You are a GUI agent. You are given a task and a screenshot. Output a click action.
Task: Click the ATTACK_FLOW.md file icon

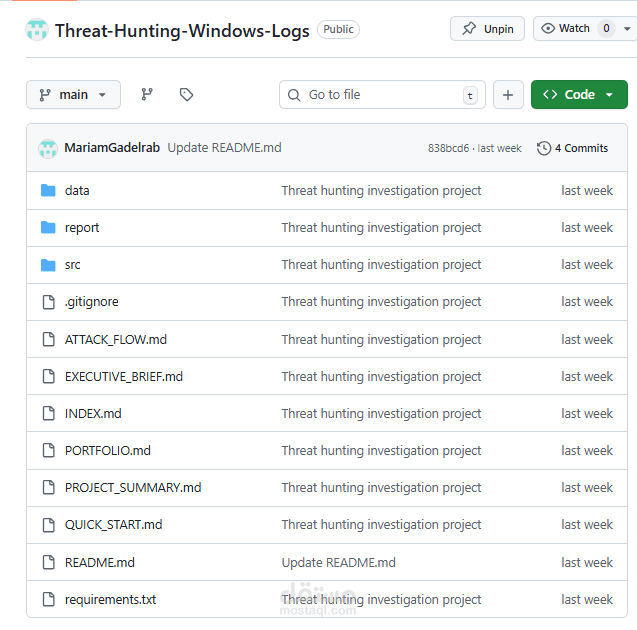[49, 339]
